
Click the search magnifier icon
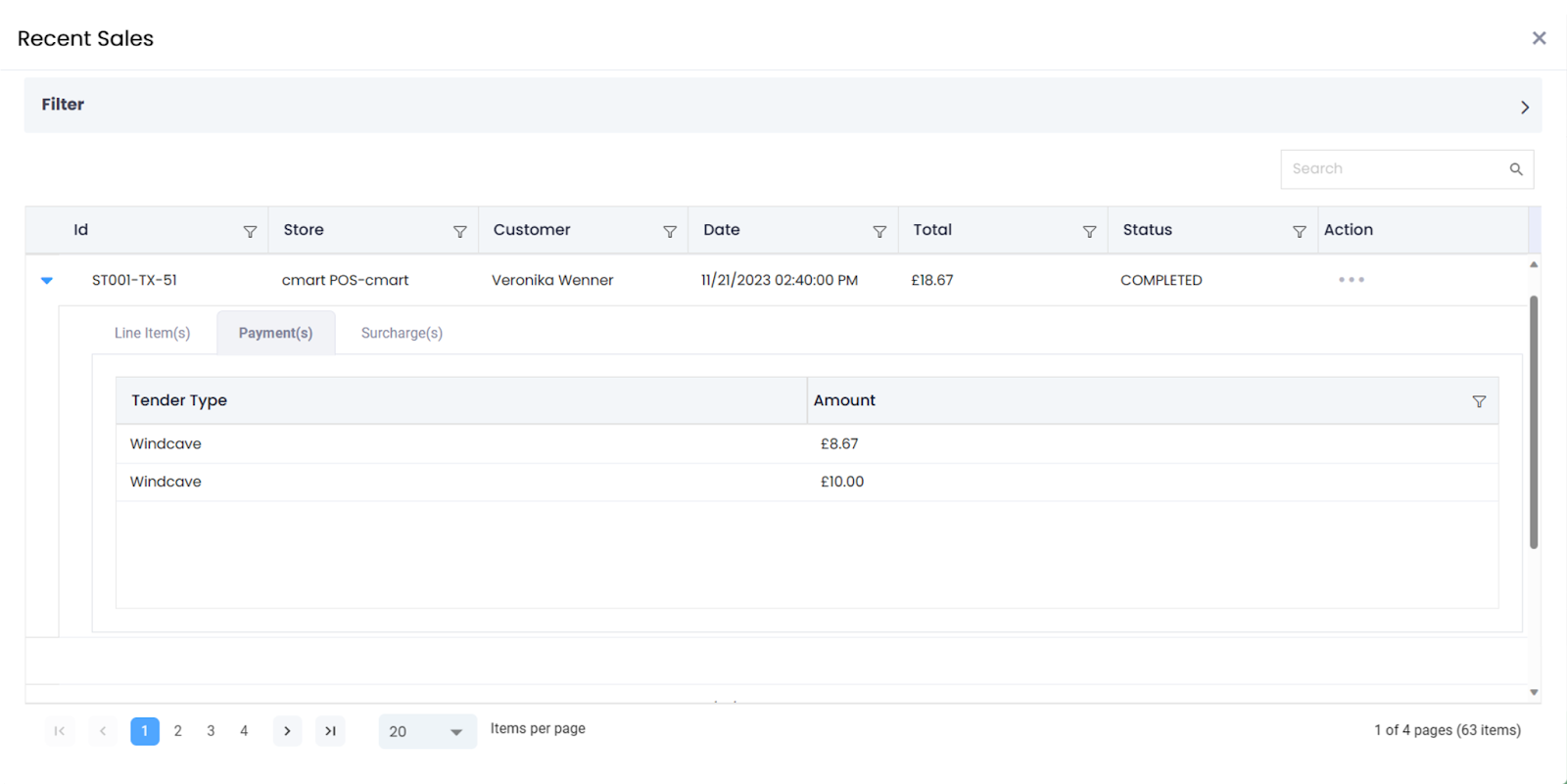click(x=1515, y=169)
